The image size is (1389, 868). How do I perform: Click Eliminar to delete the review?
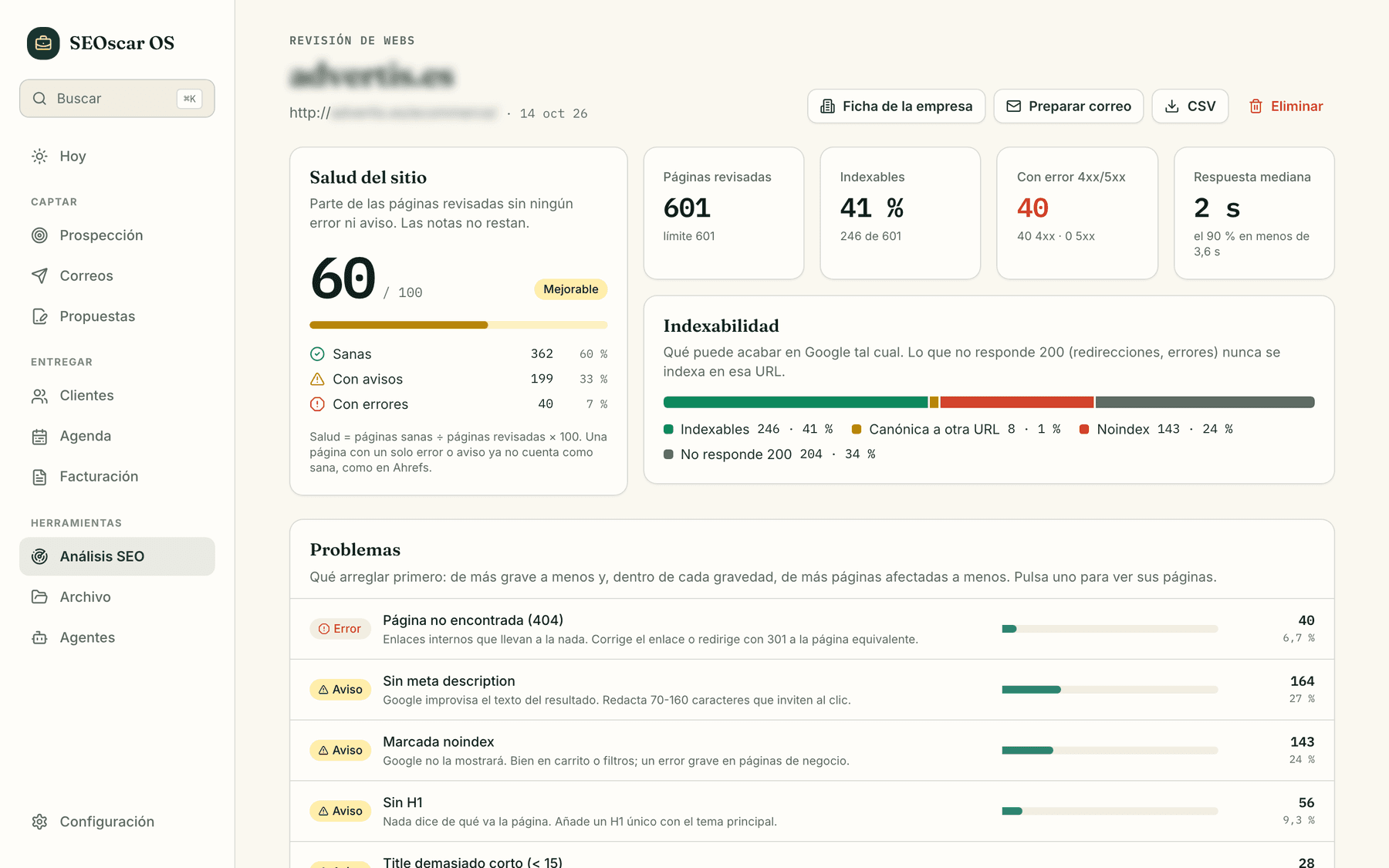[x=1286, y=106]
